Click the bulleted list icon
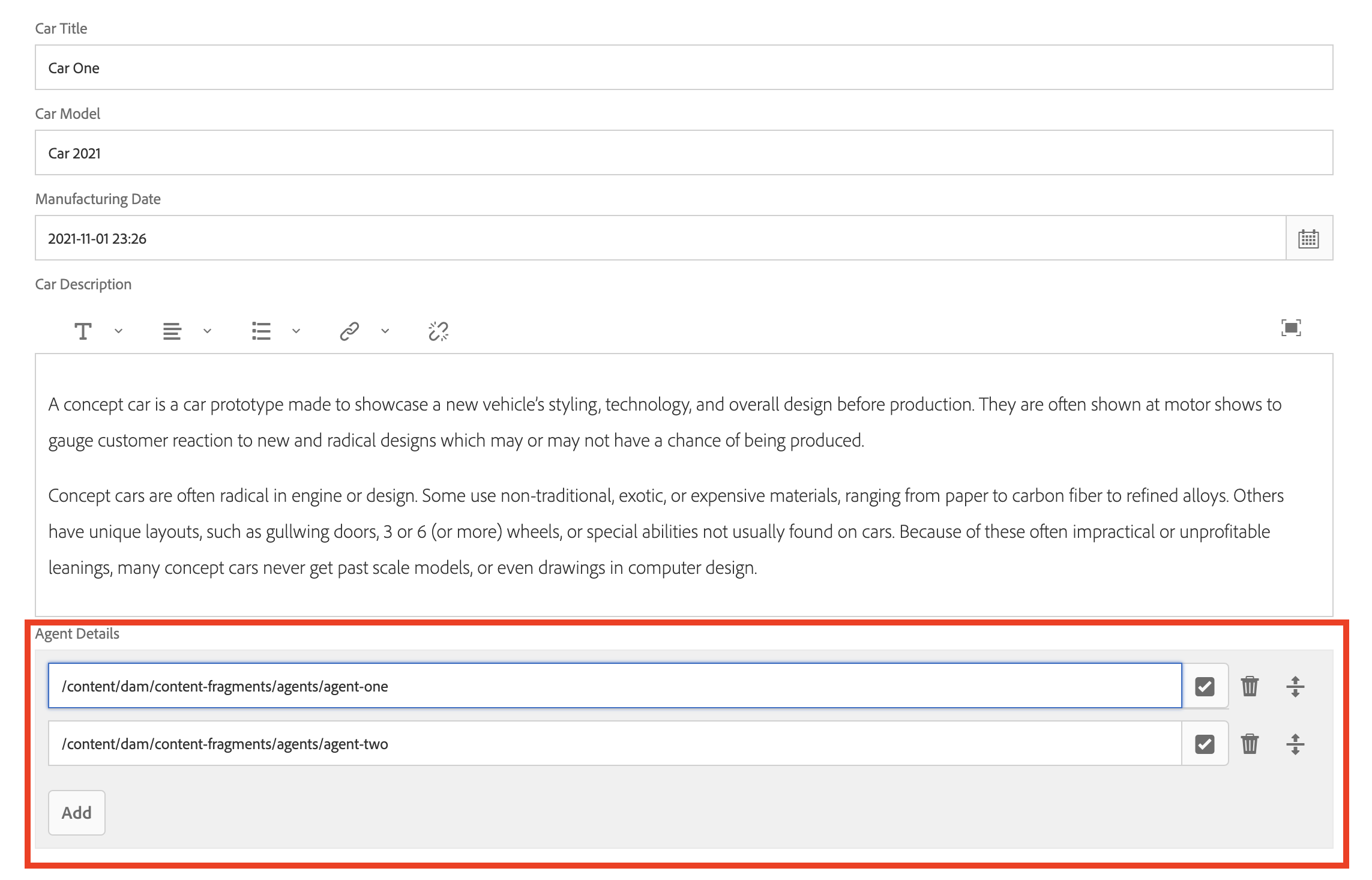The width and height of the screenshot is (1372, 880). click(x=261, y=331)
